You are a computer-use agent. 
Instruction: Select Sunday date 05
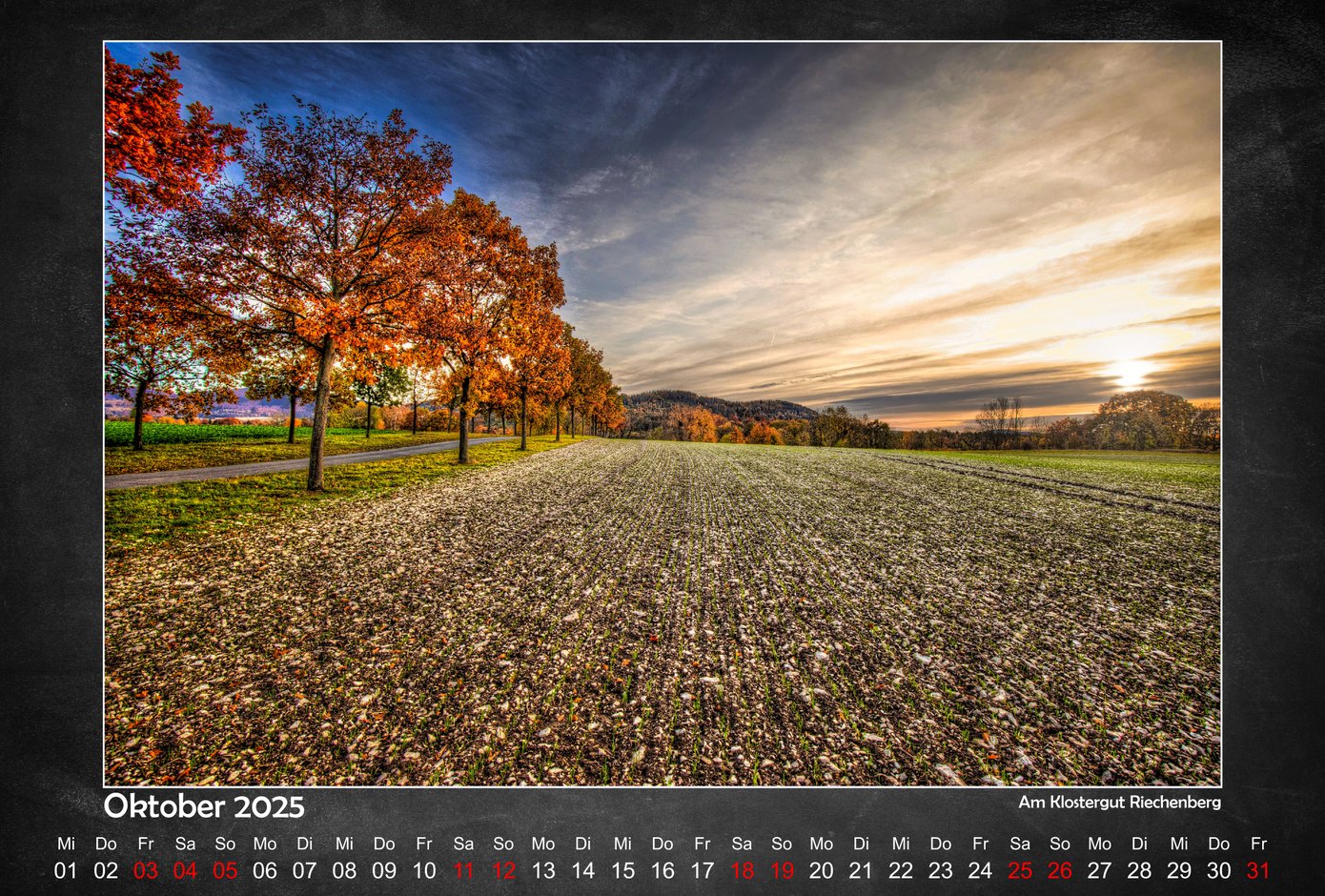pyautogui.click(x=225, y=870)
